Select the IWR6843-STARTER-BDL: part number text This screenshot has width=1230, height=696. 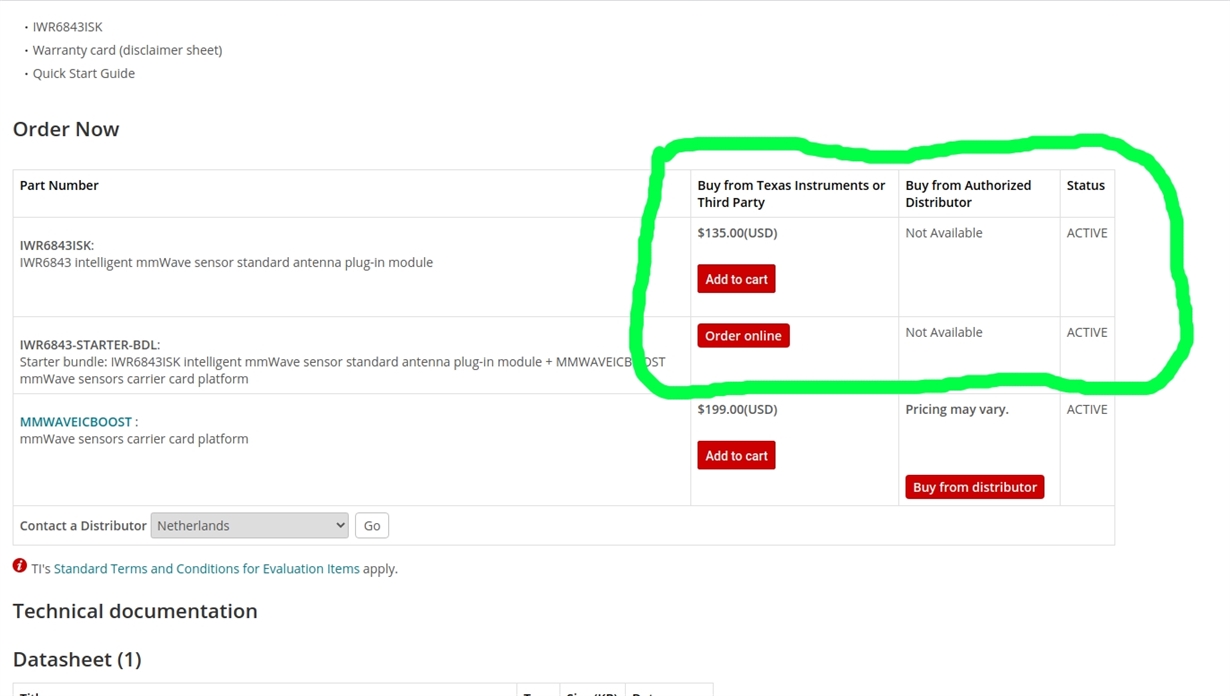point(90,345)
